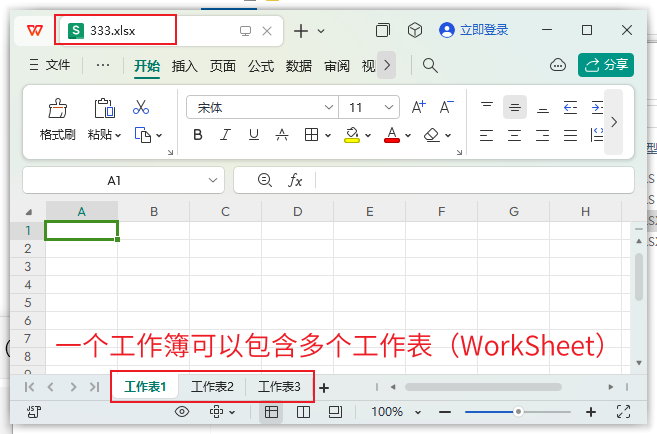Expand the font name 宋体 dropdown

coord(328,106)
